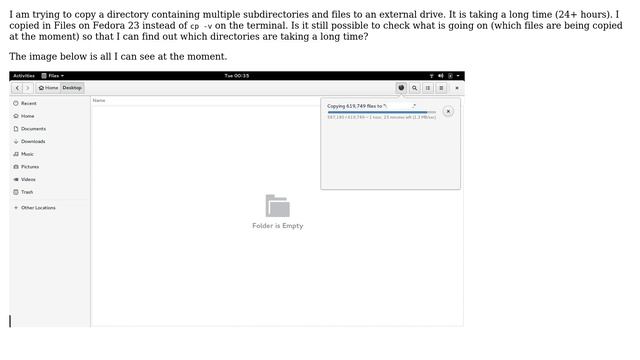Viewport: 640px width, 360px height.
Task: Open Videos in the sidebar
Action: pos(49,179)
